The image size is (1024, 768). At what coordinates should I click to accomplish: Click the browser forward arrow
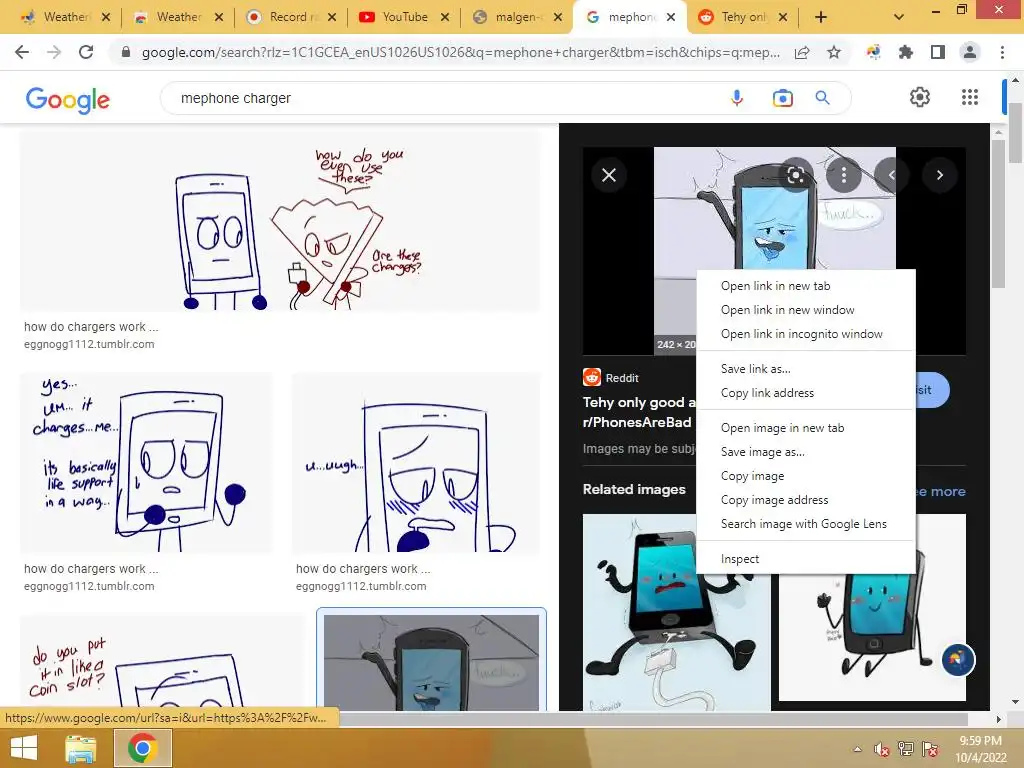pyautogui.click(x=54, y=52)
